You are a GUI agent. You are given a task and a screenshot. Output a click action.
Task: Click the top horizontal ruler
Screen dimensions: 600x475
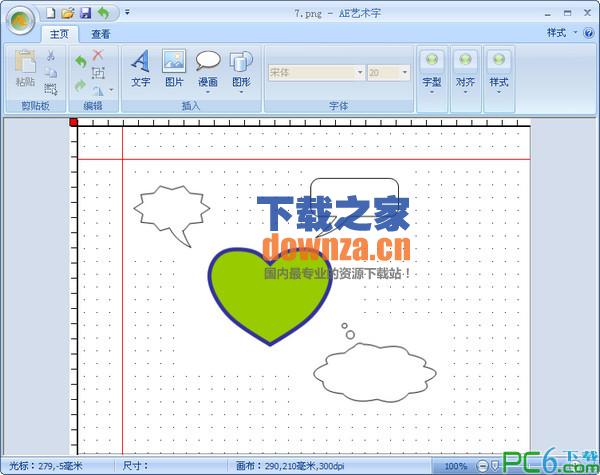304,122
